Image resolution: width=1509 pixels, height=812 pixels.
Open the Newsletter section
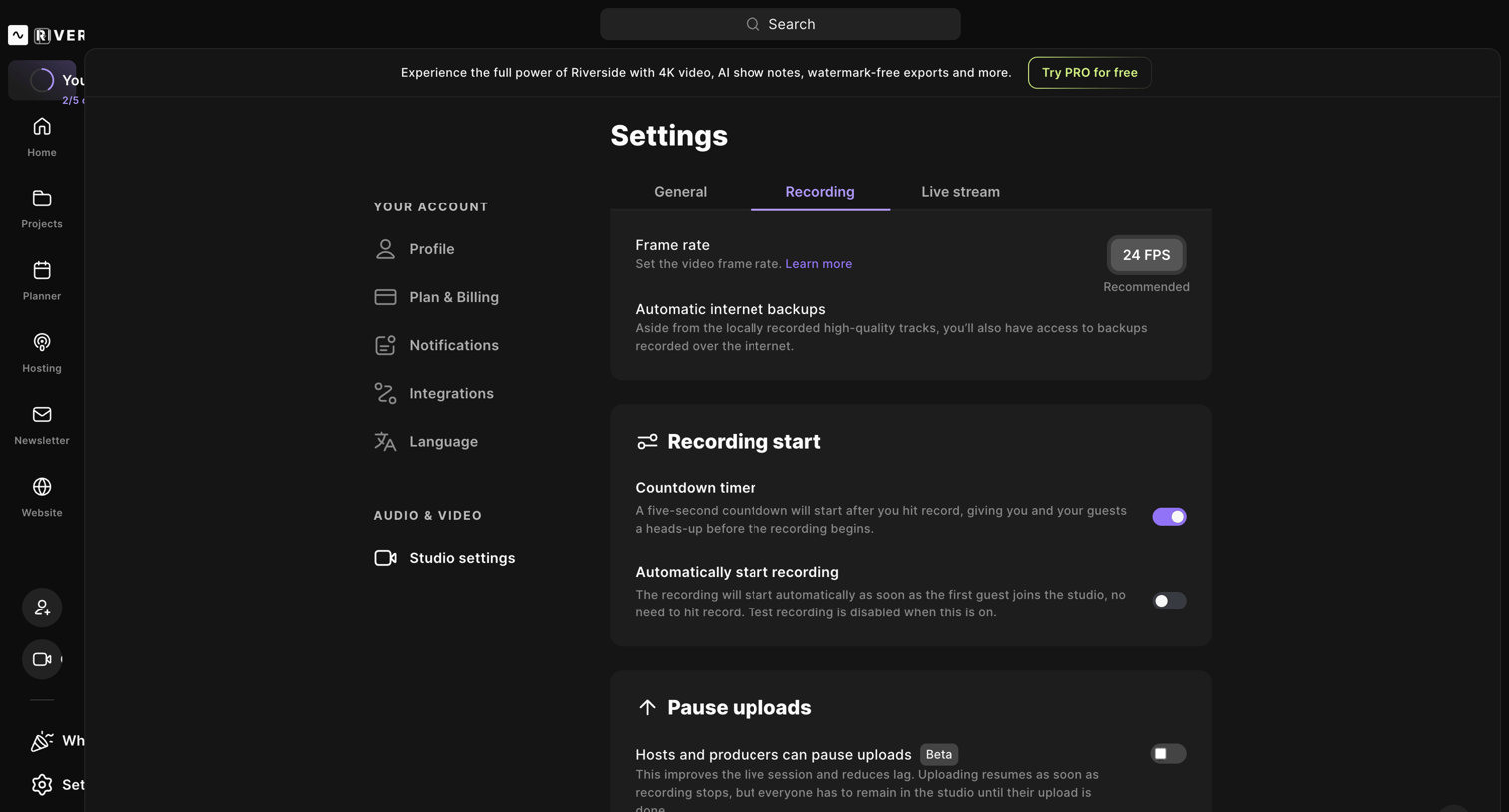click(42, 425)
